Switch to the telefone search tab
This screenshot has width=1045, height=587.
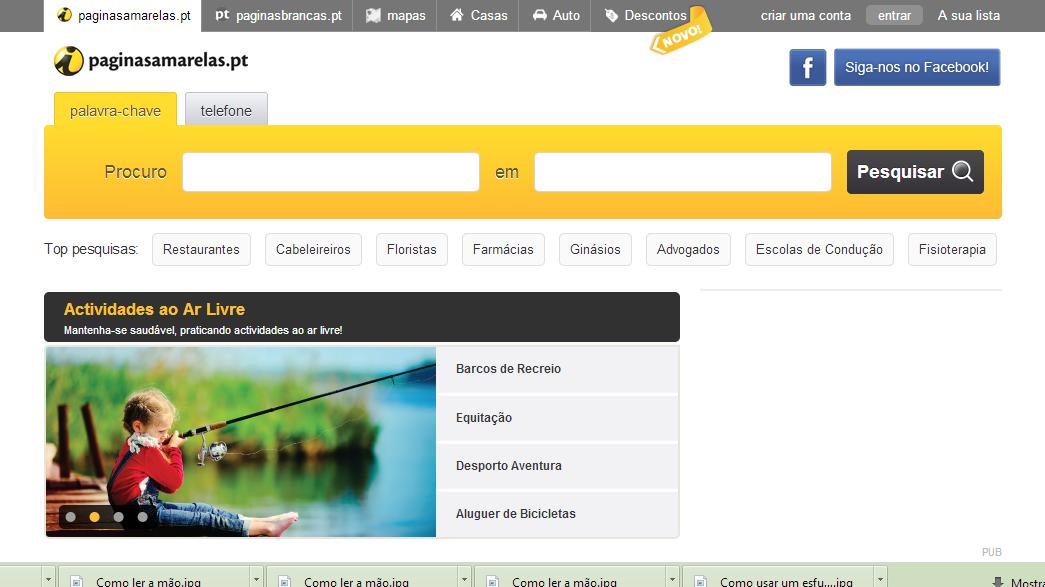pyautogui.click(x=226, y=110)
